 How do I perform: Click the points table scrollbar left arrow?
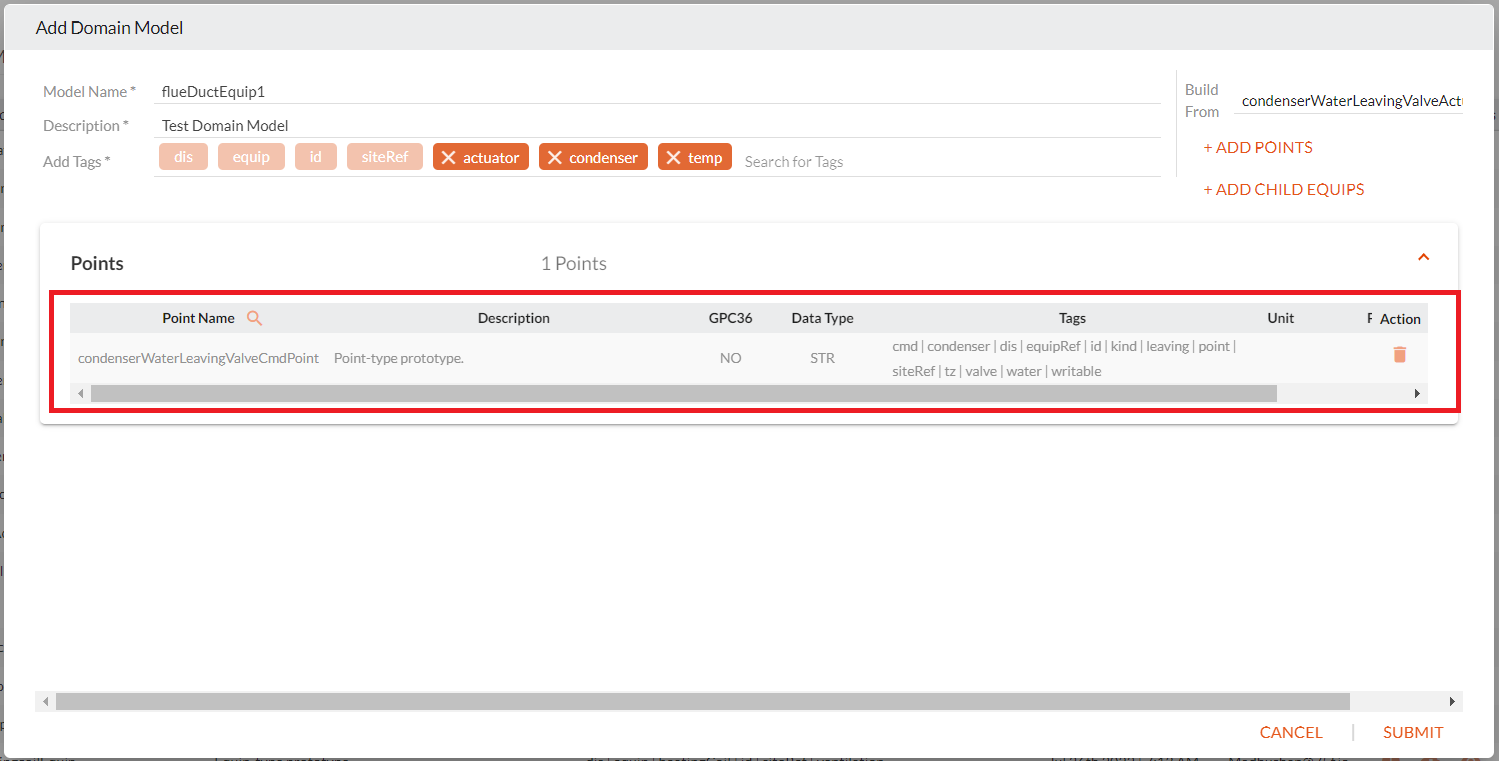click(81, 394)
